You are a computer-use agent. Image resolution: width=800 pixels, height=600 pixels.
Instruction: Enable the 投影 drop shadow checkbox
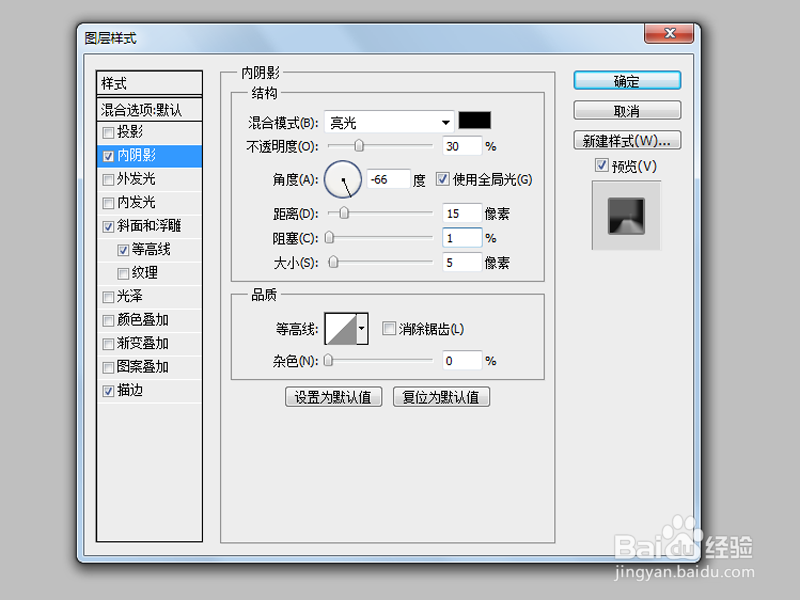point(108,133)
